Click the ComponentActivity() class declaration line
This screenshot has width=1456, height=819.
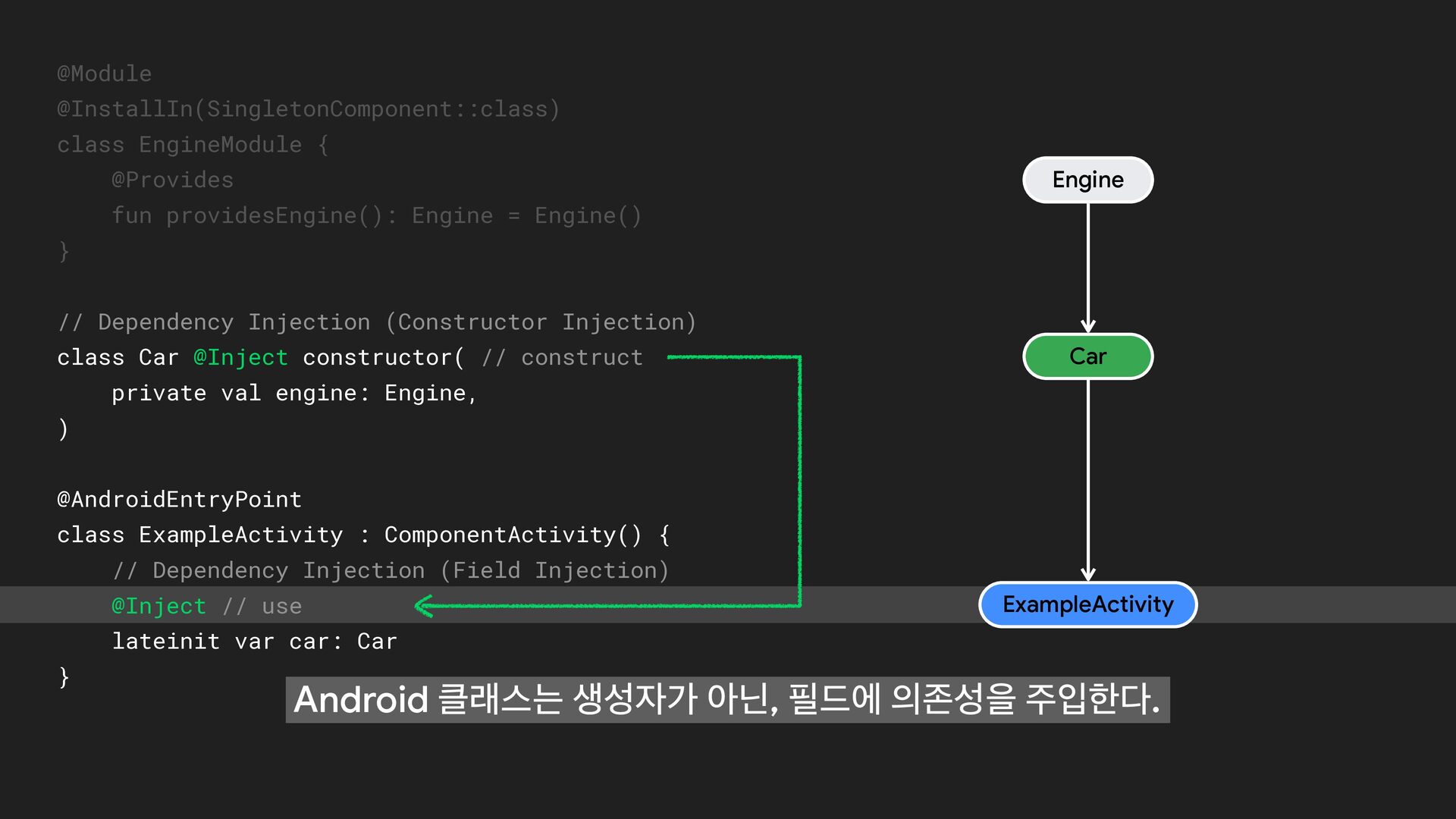tap(362, 535)
